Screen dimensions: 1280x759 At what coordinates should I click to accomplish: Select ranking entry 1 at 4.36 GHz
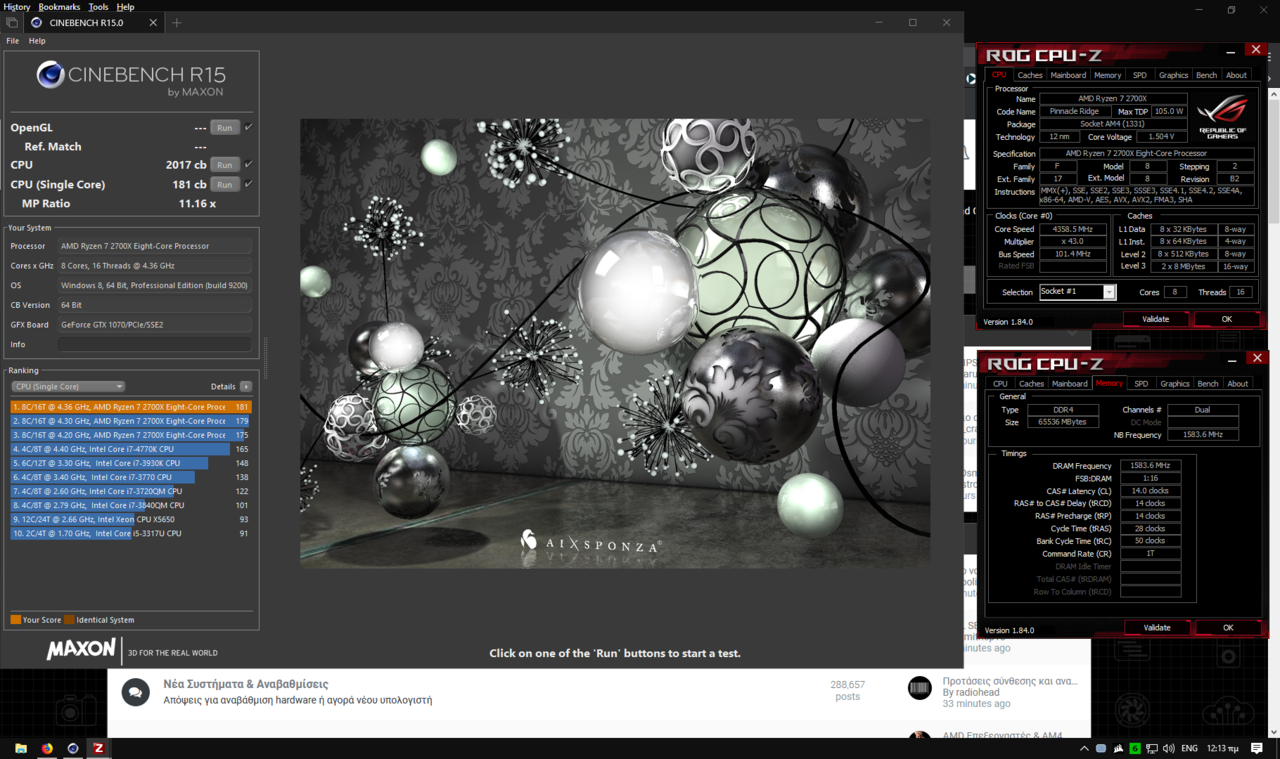click(x=131, y=407)
